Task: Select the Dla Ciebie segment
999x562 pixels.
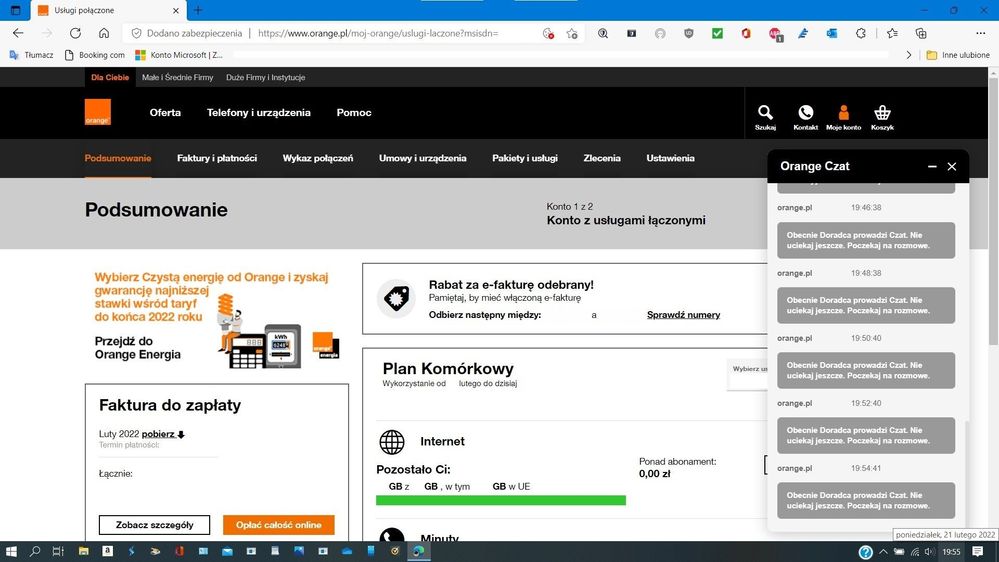Action: click(x=110, y=77)
